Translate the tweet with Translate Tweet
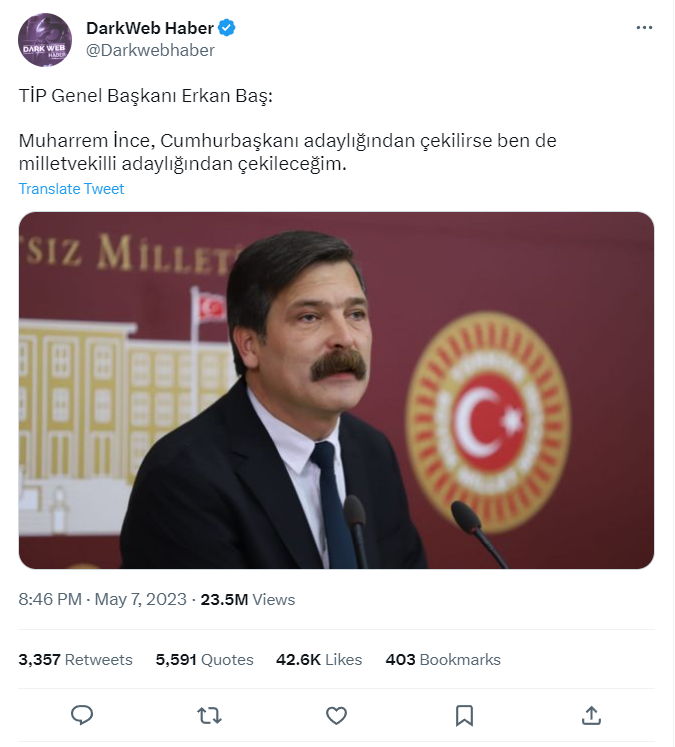 [71, 189]
